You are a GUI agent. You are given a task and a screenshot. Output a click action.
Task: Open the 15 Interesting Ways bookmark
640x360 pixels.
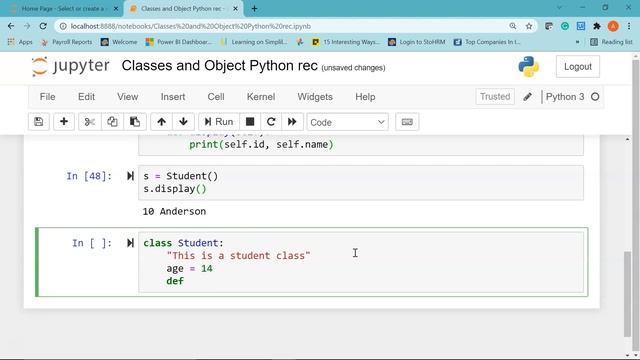coord(346,42)
